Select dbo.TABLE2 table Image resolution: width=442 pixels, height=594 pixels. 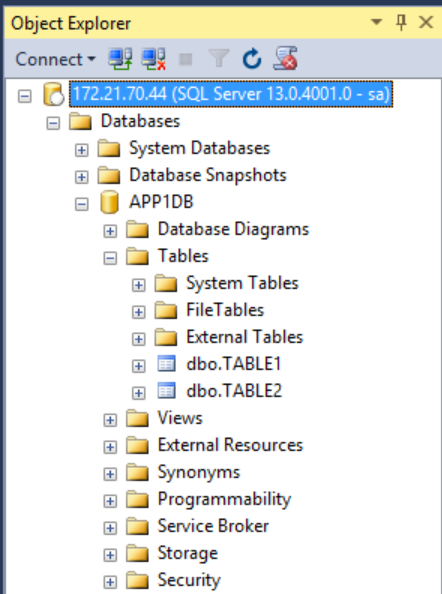point(234,391)
